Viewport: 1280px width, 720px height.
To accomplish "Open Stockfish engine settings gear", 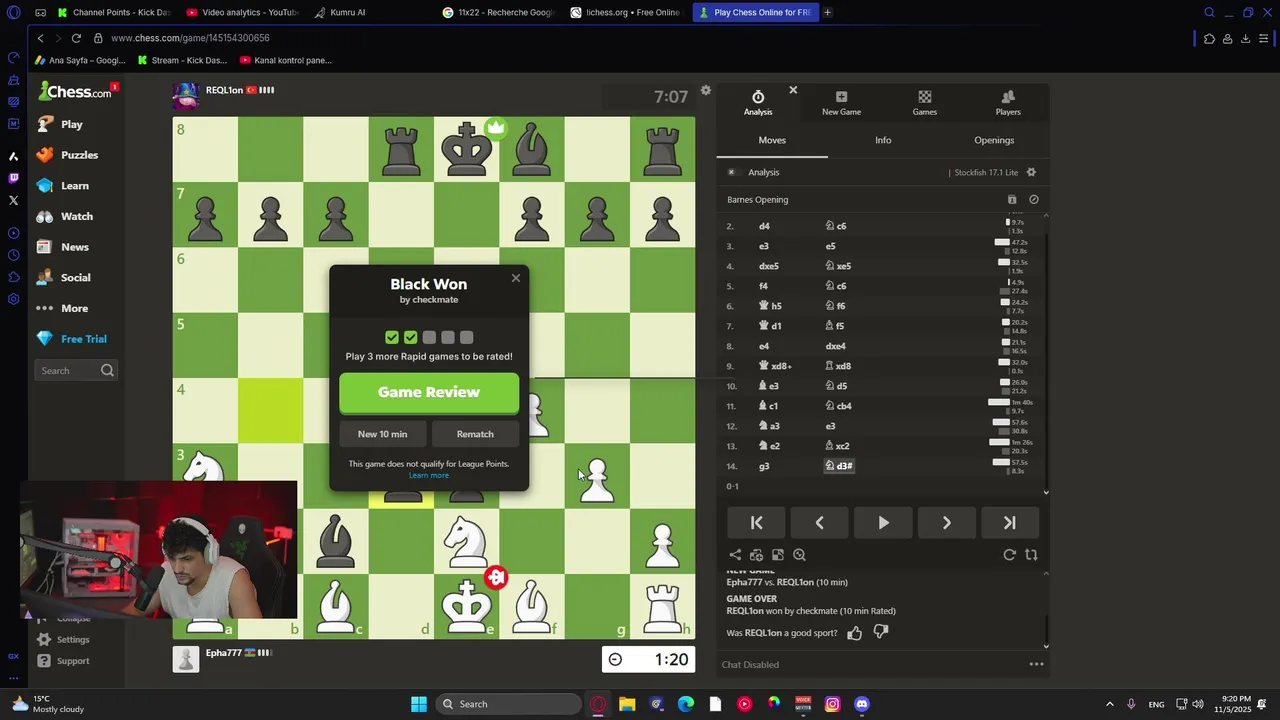I will tap(1031, 172).
